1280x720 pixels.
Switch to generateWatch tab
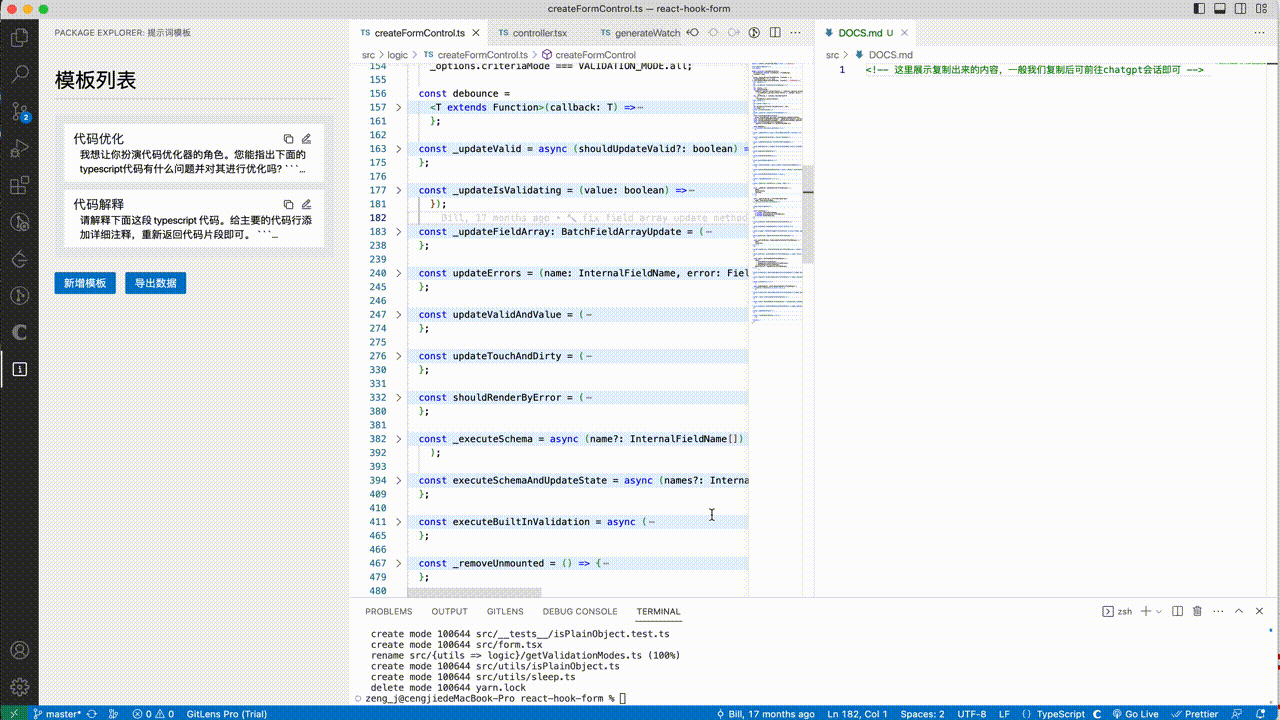(639, 33)
